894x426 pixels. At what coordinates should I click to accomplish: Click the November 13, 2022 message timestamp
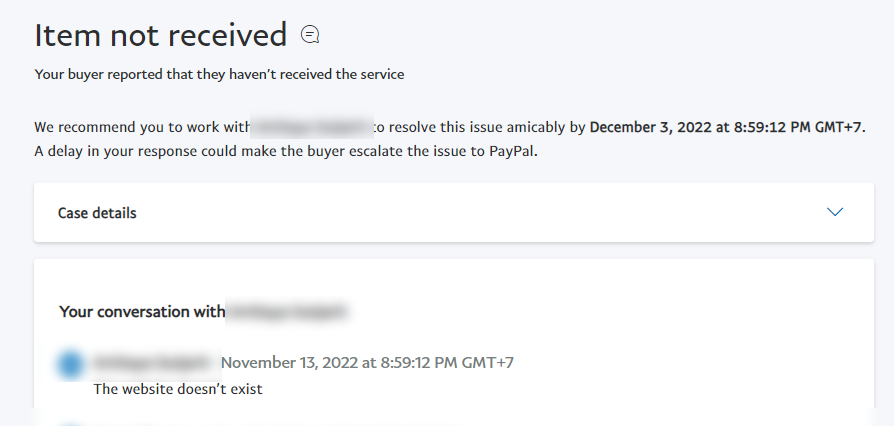pos(367,362)
